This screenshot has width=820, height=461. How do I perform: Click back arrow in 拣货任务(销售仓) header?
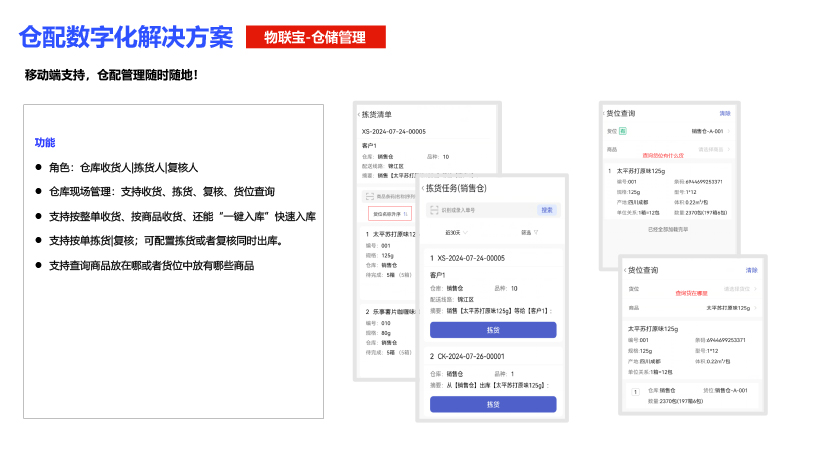pyautogui.click(x=423, y=187)
